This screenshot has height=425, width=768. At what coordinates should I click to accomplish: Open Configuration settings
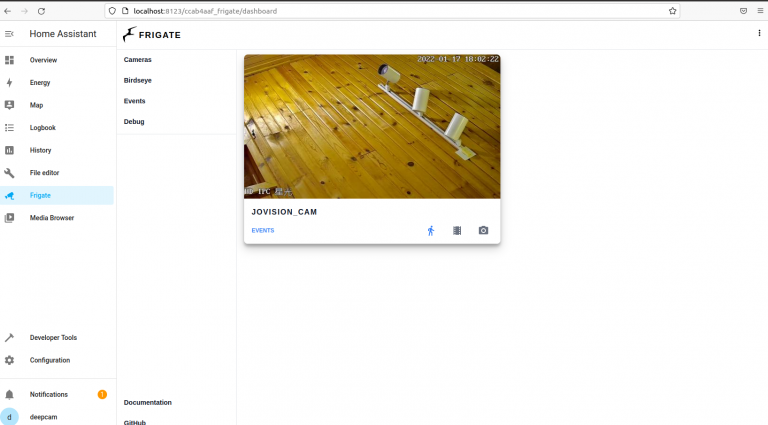tap(49, 360)
